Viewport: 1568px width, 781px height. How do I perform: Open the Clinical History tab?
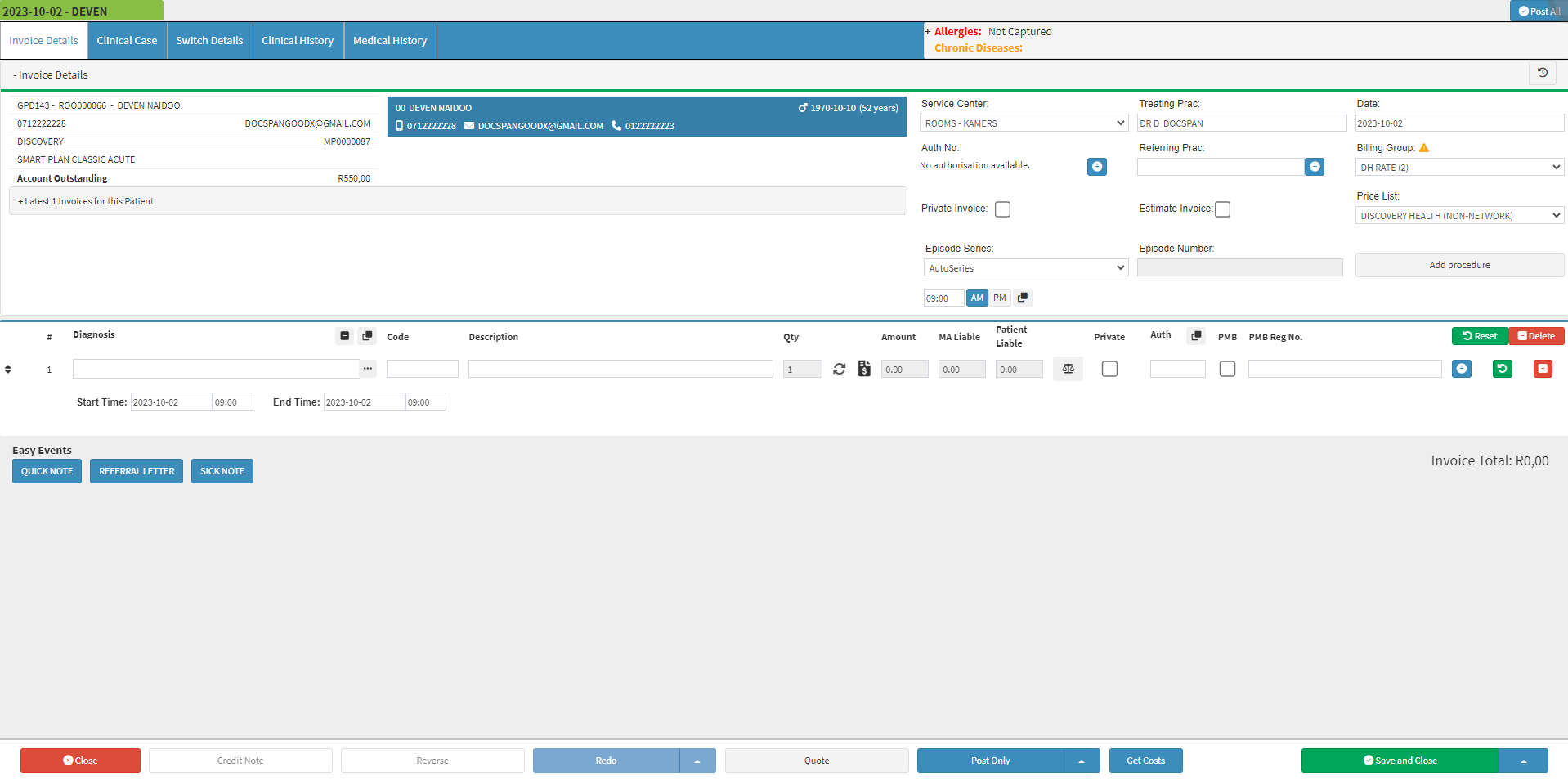click(298, 41)
